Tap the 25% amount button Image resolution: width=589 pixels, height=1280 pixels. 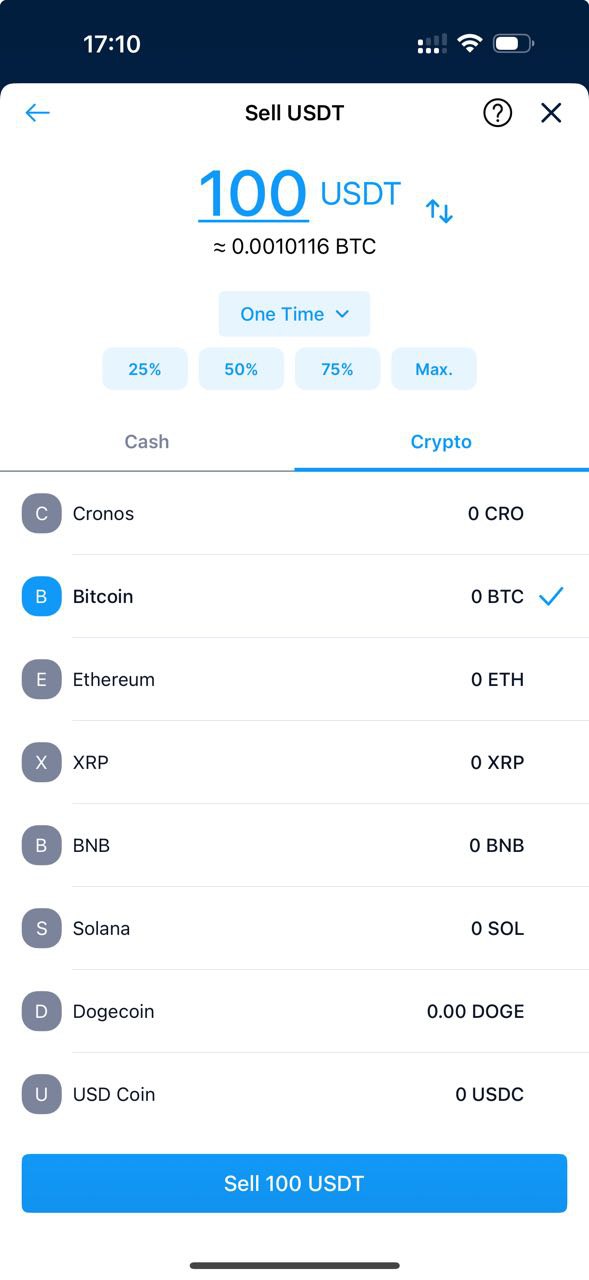click(145, 369)
